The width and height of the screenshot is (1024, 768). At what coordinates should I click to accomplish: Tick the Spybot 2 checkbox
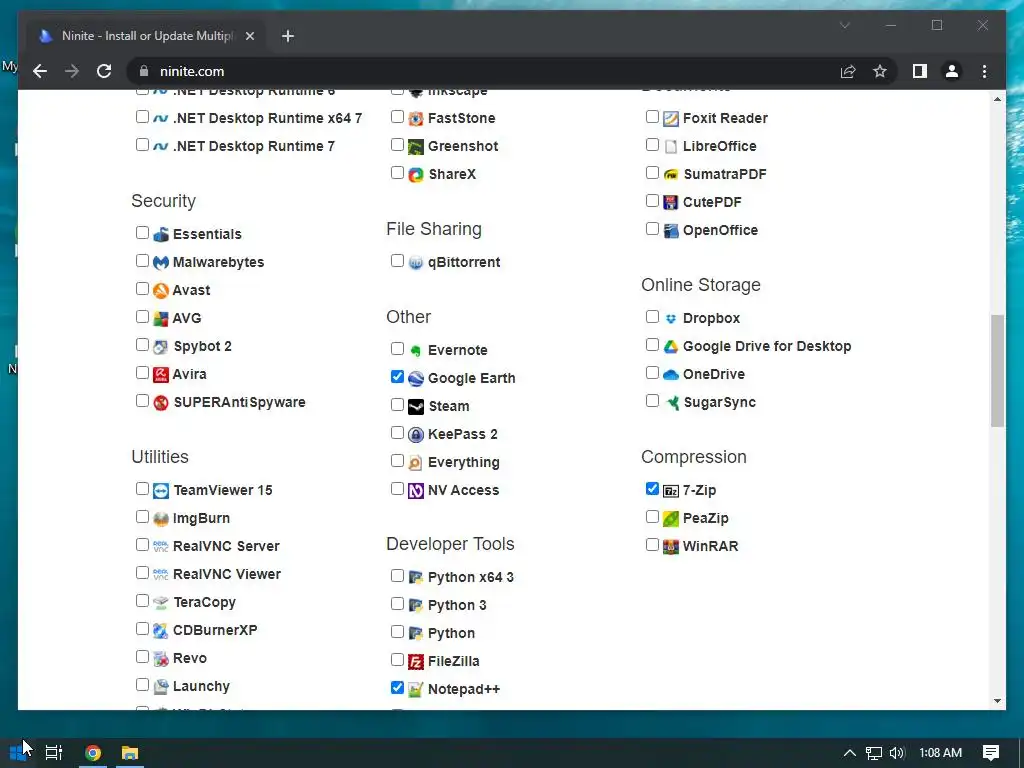pyautogui.click(x=142, y=345)
